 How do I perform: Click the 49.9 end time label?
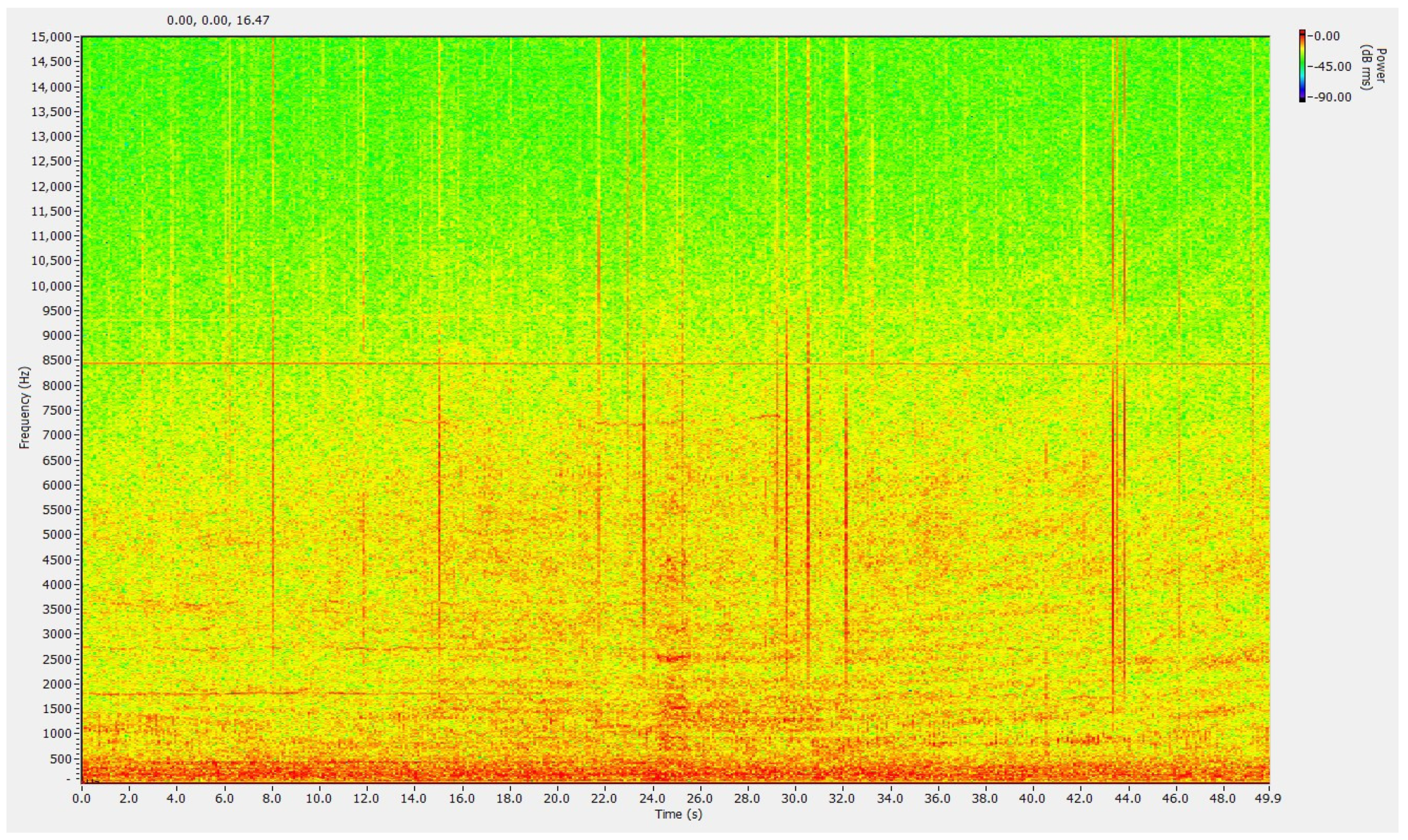[x=1268, y=798]
